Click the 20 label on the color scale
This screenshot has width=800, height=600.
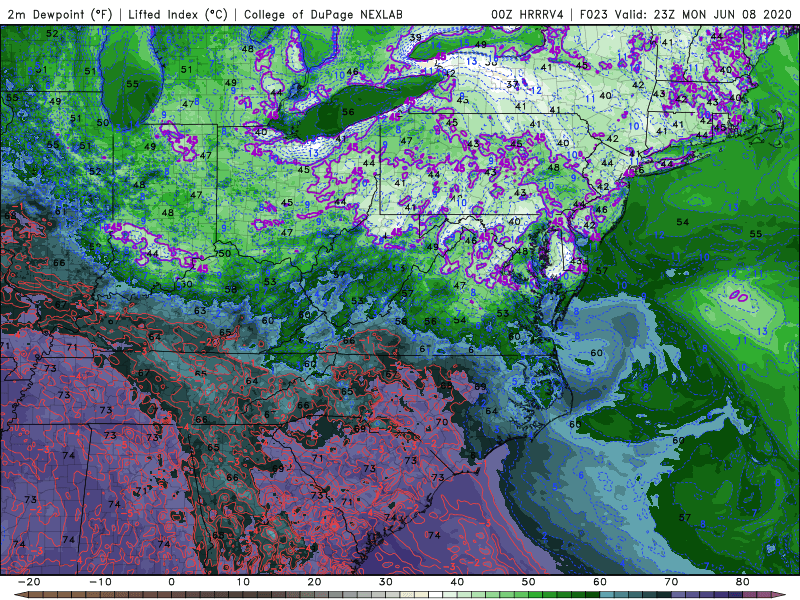point(314,582)
